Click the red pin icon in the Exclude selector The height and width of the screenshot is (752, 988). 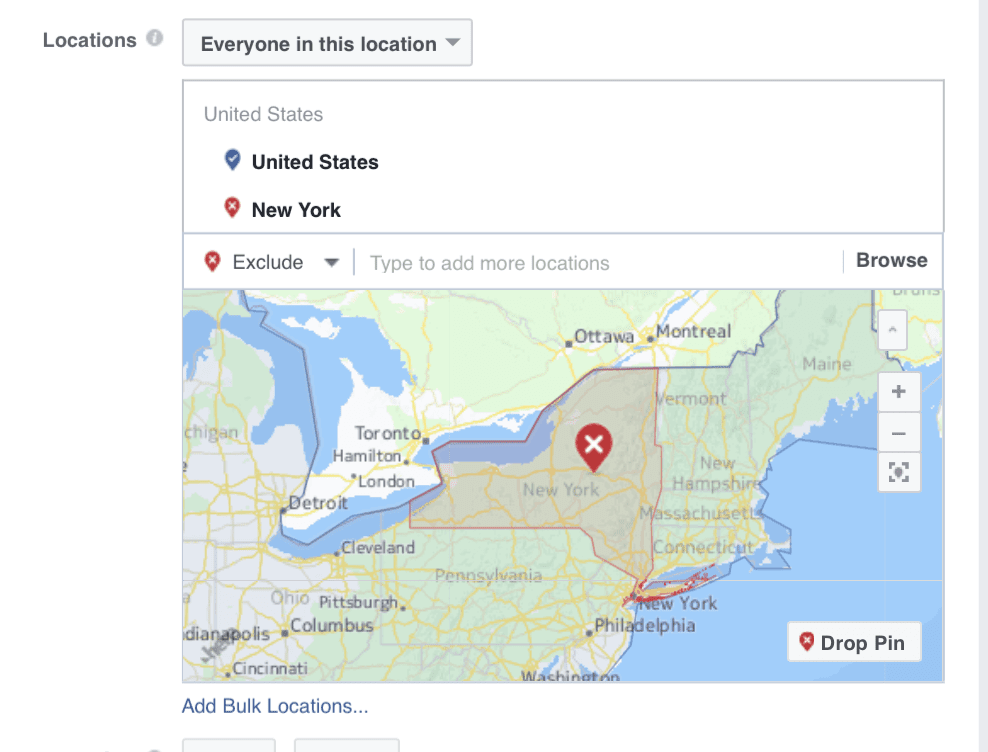(x=211, y=261)
